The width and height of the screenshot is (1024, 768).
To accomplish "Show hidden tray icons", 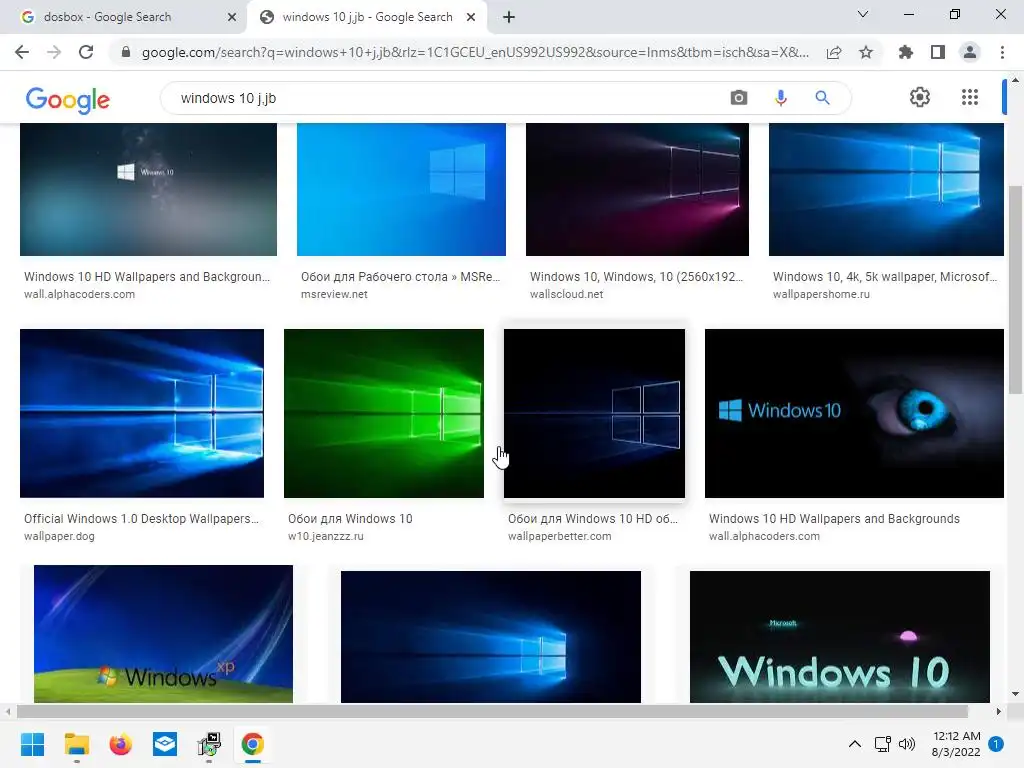I will click(x=854, y=744).
